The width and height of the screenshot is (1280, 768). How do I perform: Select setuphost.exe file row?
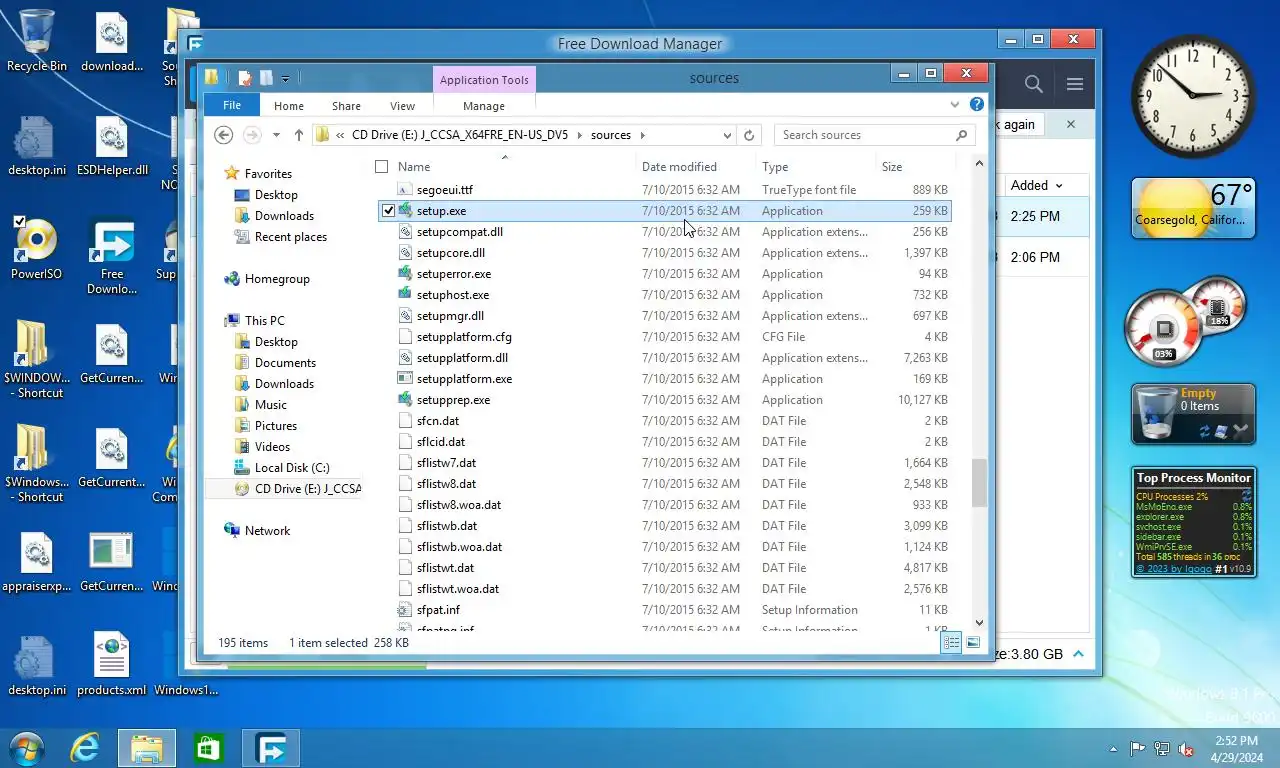click(x=665, y=295)
